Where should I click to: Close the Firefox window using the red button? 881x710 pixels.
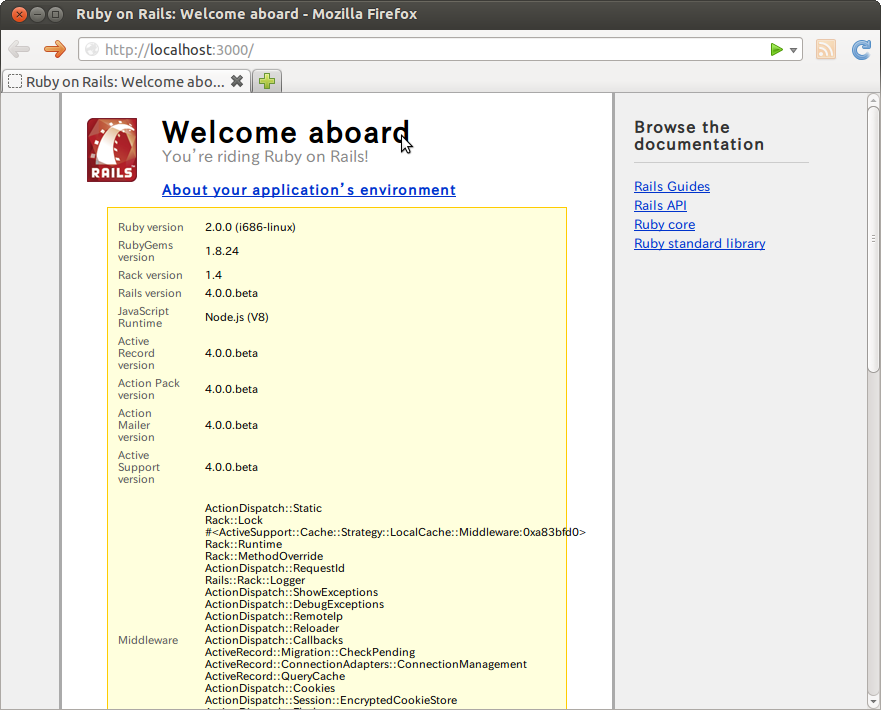pyautogui.click(x=17, y=14)
